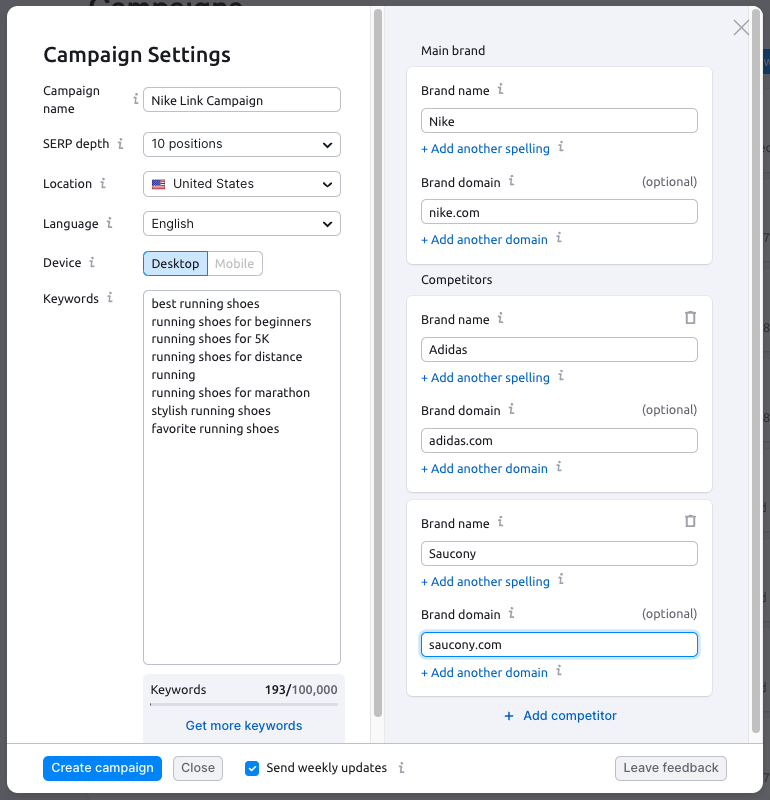The image size is (770, 800).
Task: Click keyword line 'favorite running shoes'
Action: point(215,429)
